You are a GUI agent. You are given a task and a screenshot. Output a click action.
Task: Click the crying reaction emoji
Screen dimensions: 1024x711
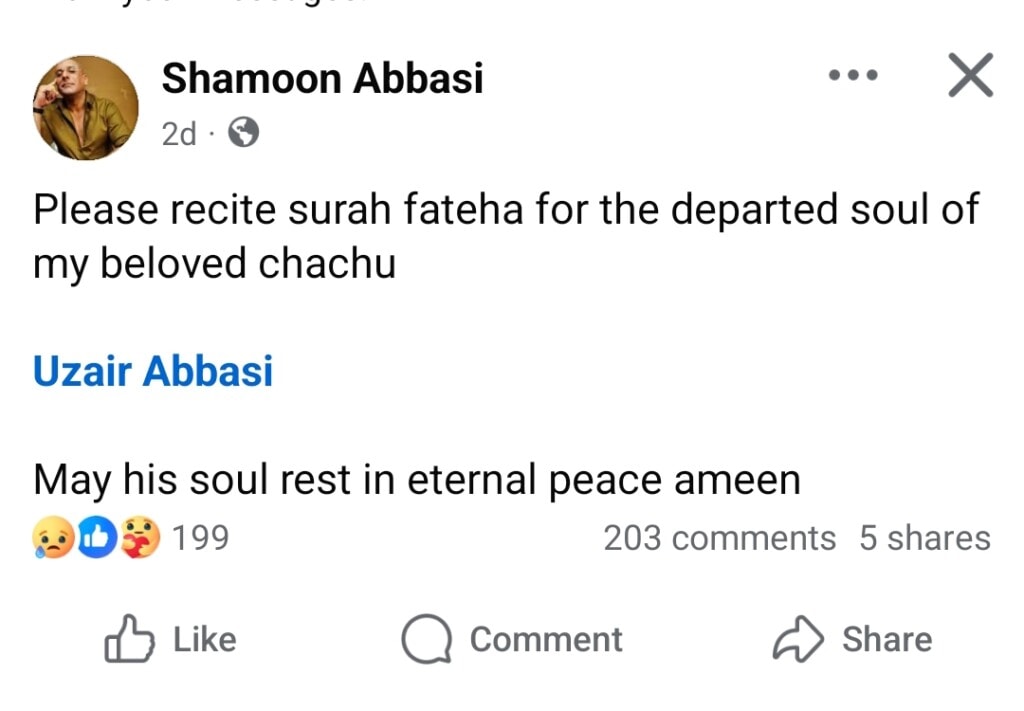[48, 538]
